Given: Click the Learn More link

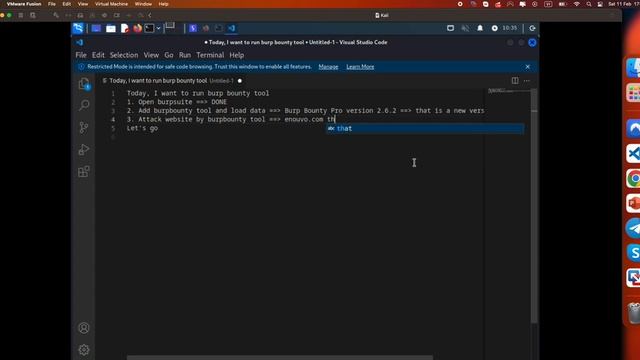Looking at the screenshot, I should click(360, 67).
